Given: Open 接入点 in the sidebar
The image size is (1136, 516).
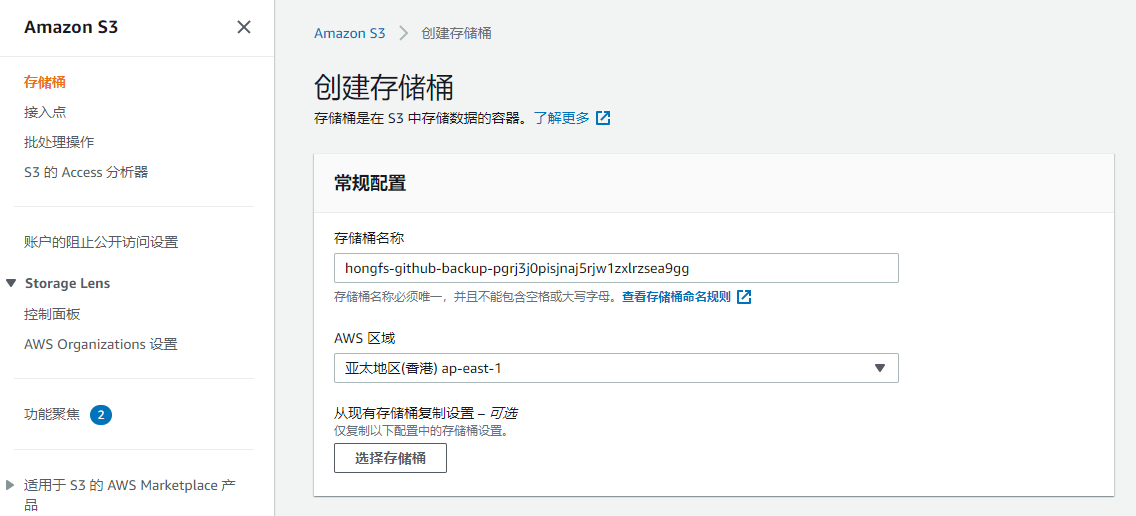Looking at the screenshot, I should coord(45,112).
